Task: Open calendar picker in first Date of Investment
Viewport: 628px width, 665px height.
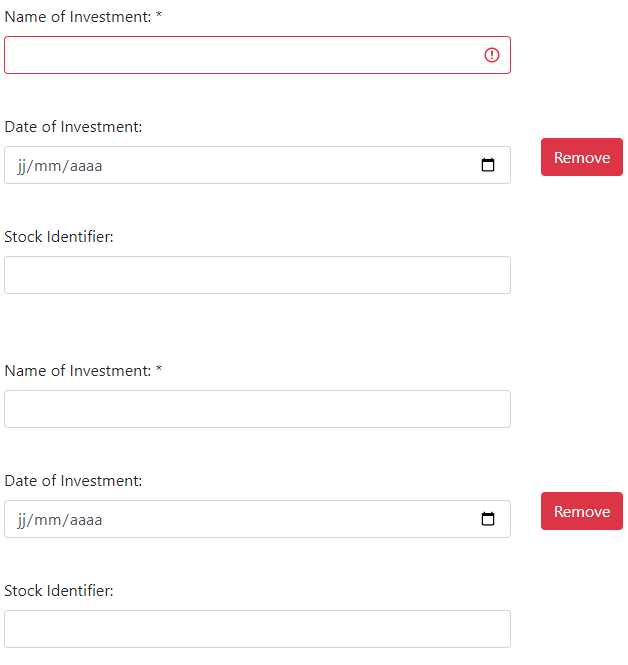Action: click(x=488, y=165)
